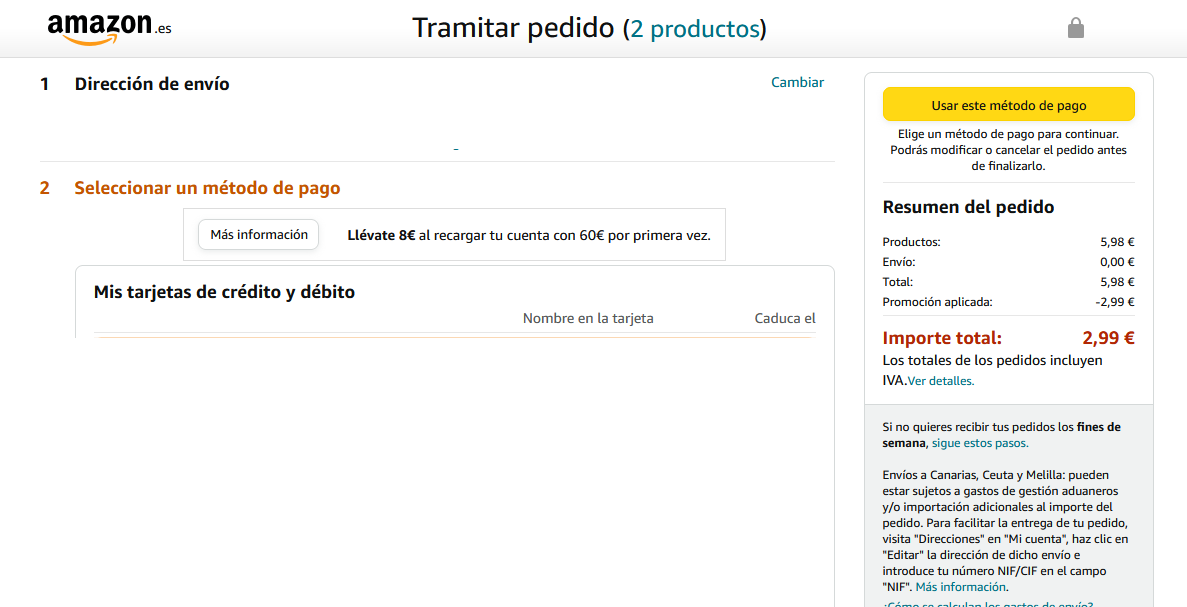This screenshot has width=1187, height=607.
Task: Click the "Llévate 8€" recharge promo text
Action: pyautogui.click(x=529, y=235)
